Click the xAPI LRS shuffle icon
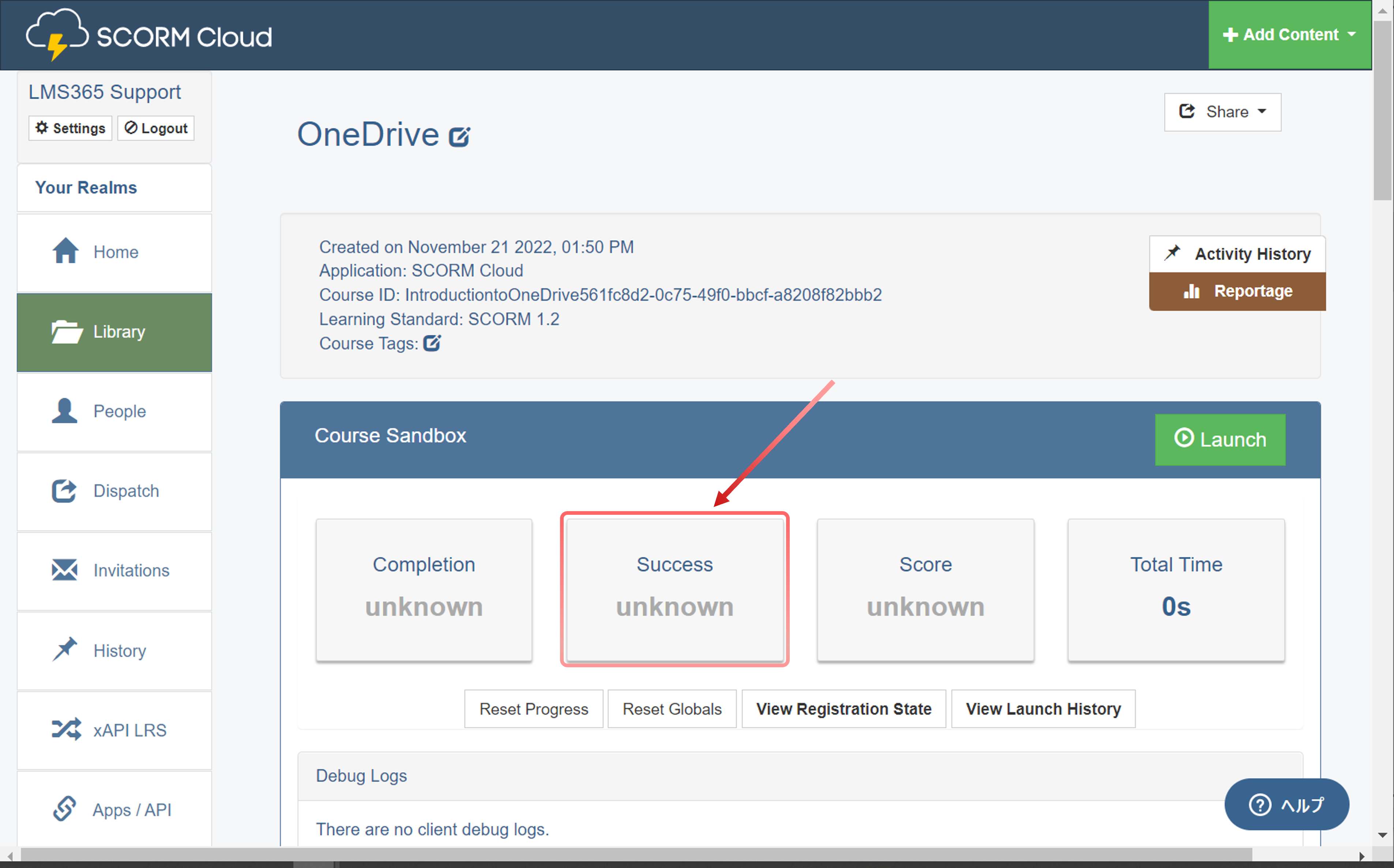Image resolution: width=1394 pixels, height=868 pixels. coord(67,730)
